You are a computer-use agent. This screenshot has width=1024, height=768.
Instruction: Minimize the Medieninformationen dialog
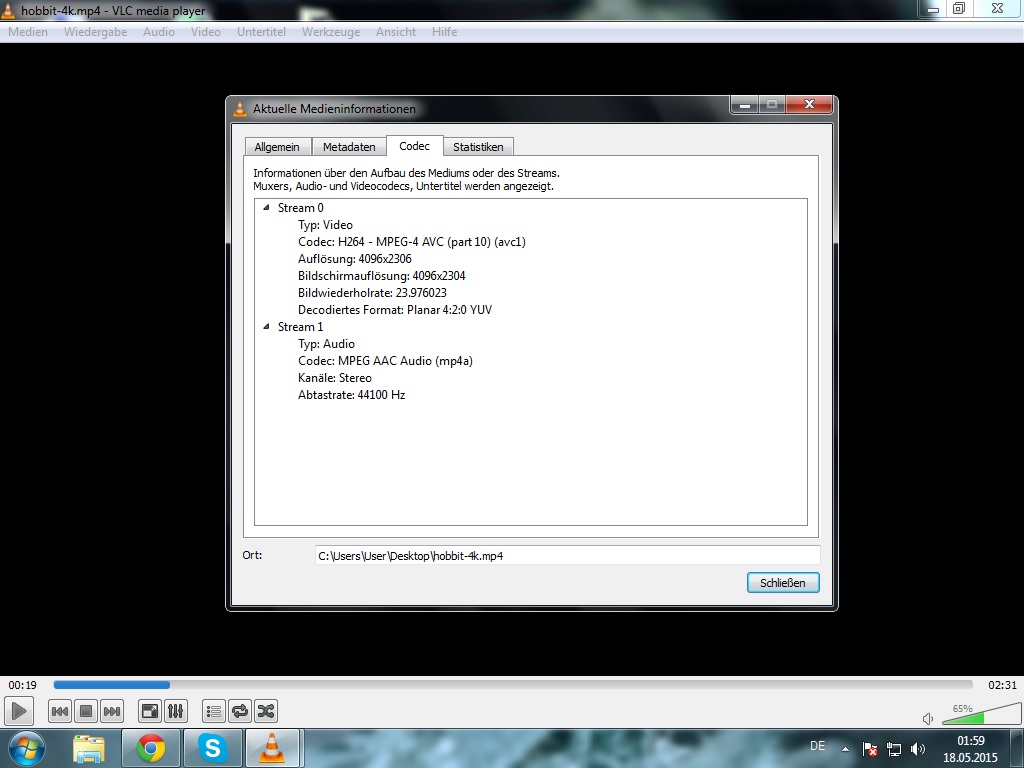coord(744,104)
